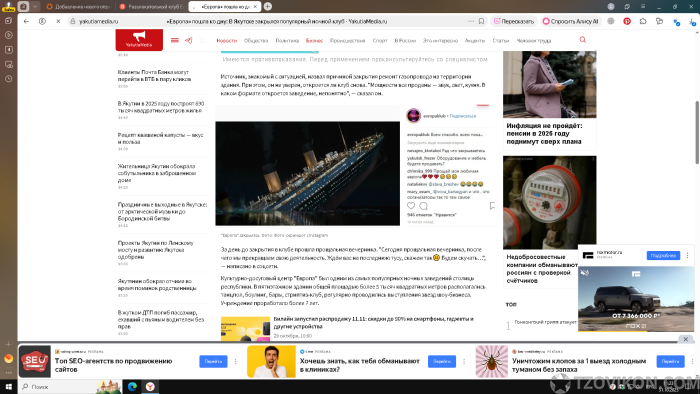Open the three-dots menu in the address bar
700x394 pixels.
[471, 21]
